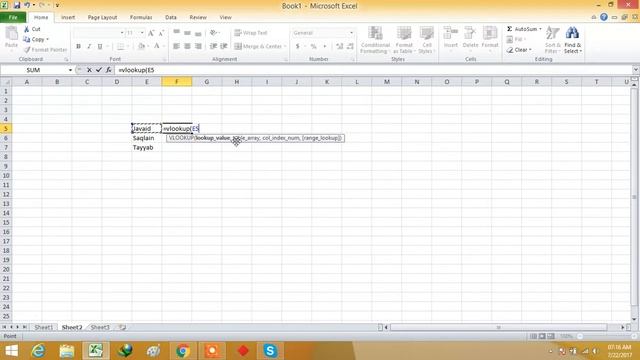Toggle Underline formatting
The image size is (640, 360).
(100, 47)
